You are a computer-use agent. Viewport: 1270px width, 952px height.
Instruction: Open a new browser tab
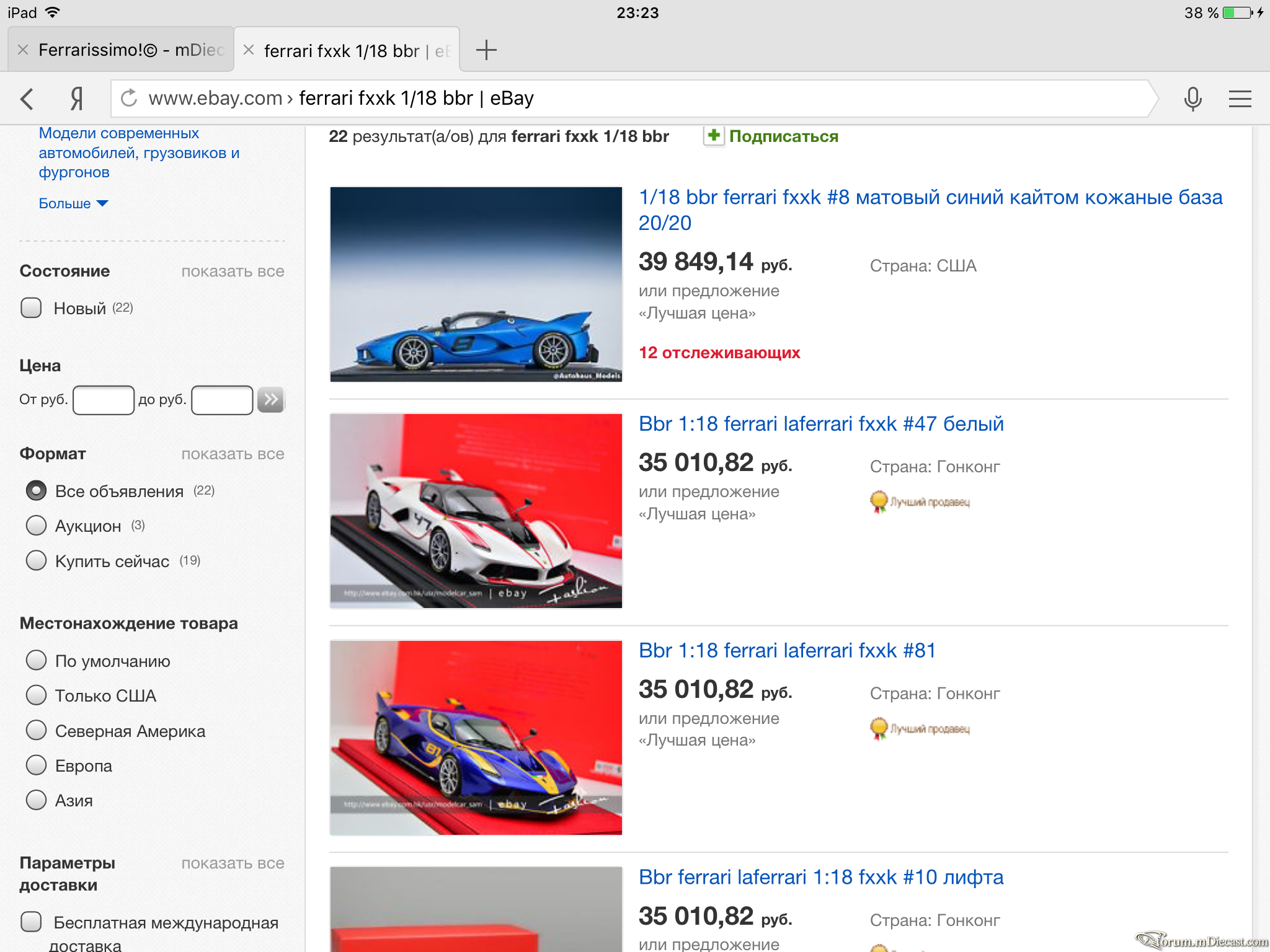(x=486, y=50)
